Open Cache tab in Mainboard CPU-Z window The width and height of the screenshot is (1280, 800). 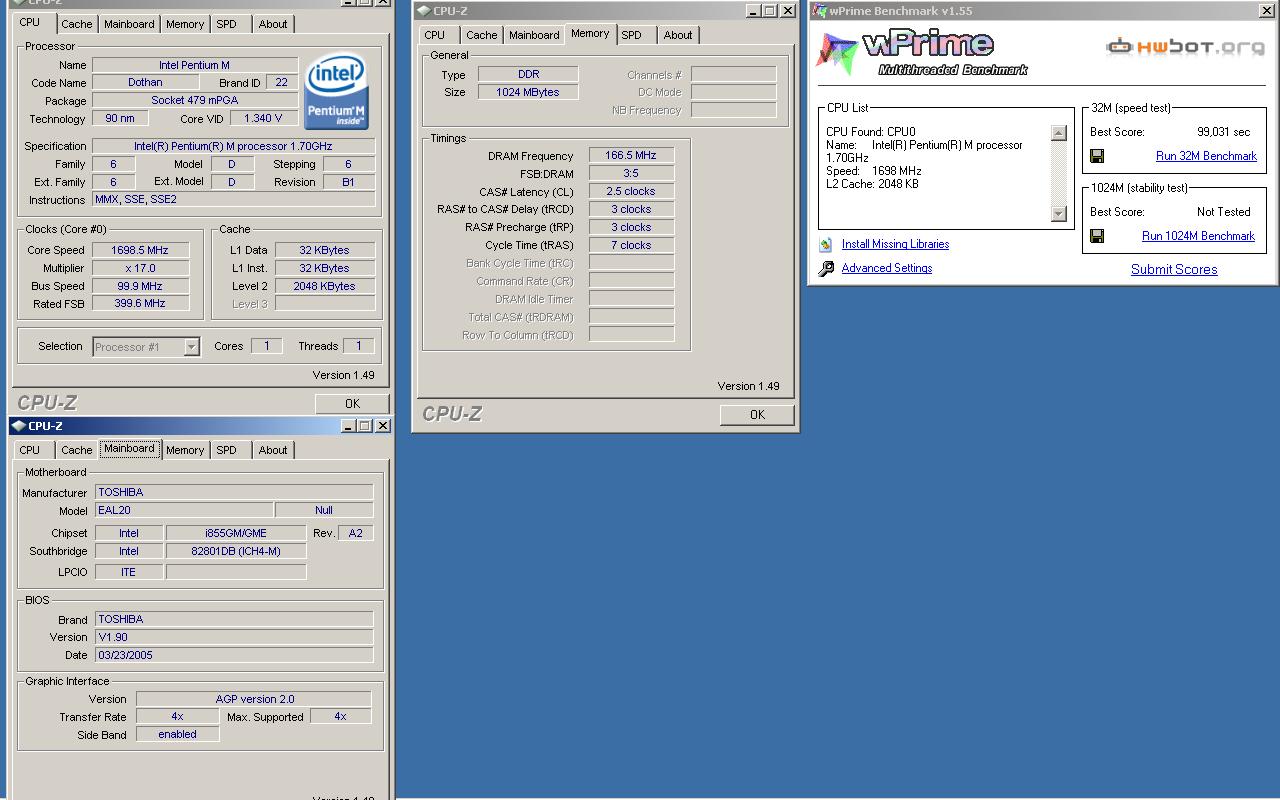[76, 450]
